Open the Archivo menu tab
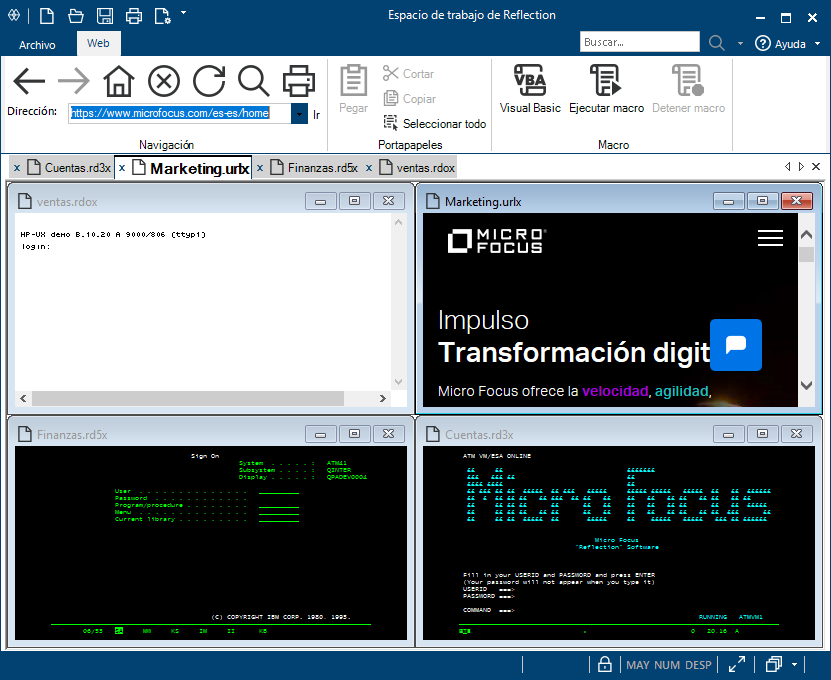Viewport: 831px width, 680px height. click(38, 45)
